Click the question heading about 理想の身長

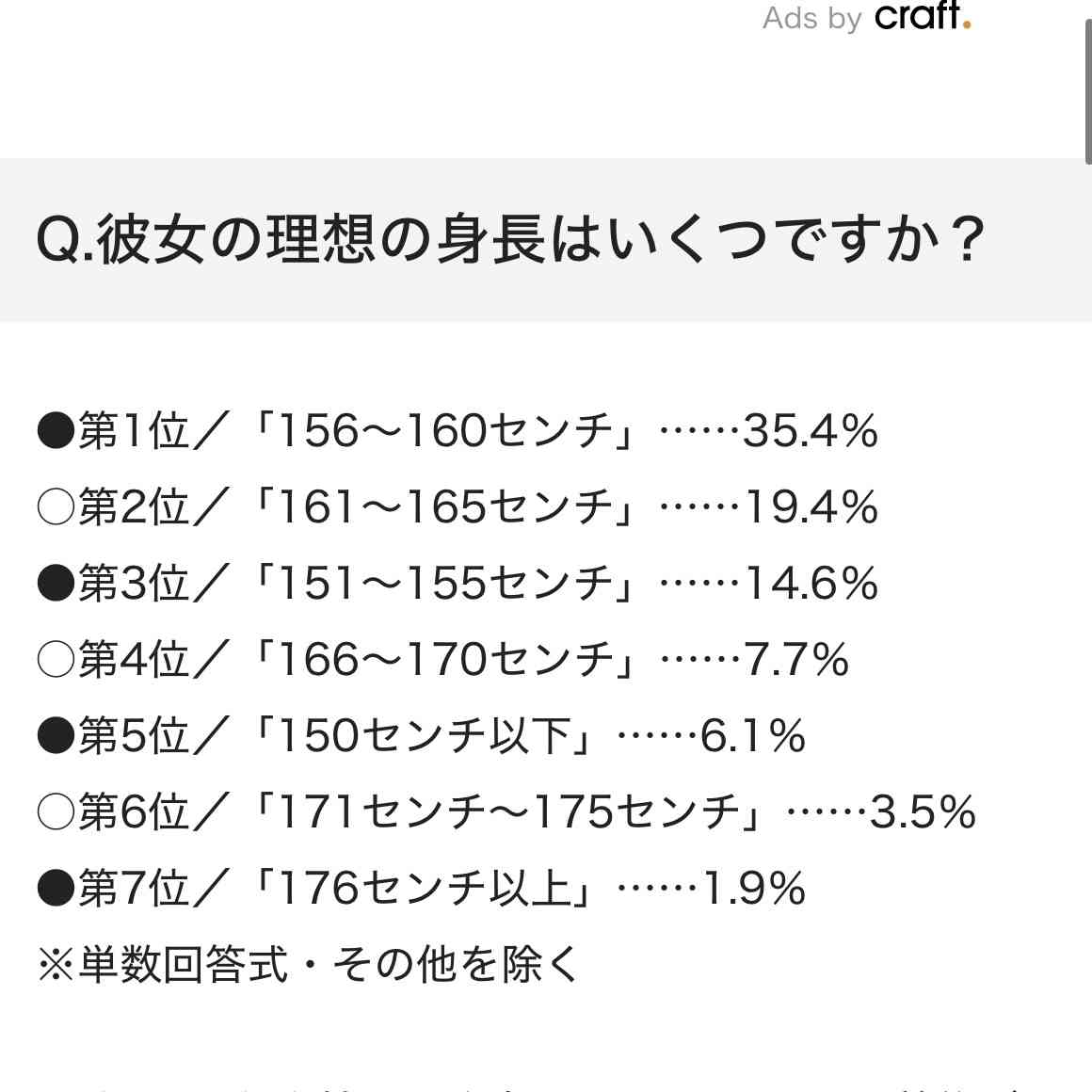click(511, 239)
